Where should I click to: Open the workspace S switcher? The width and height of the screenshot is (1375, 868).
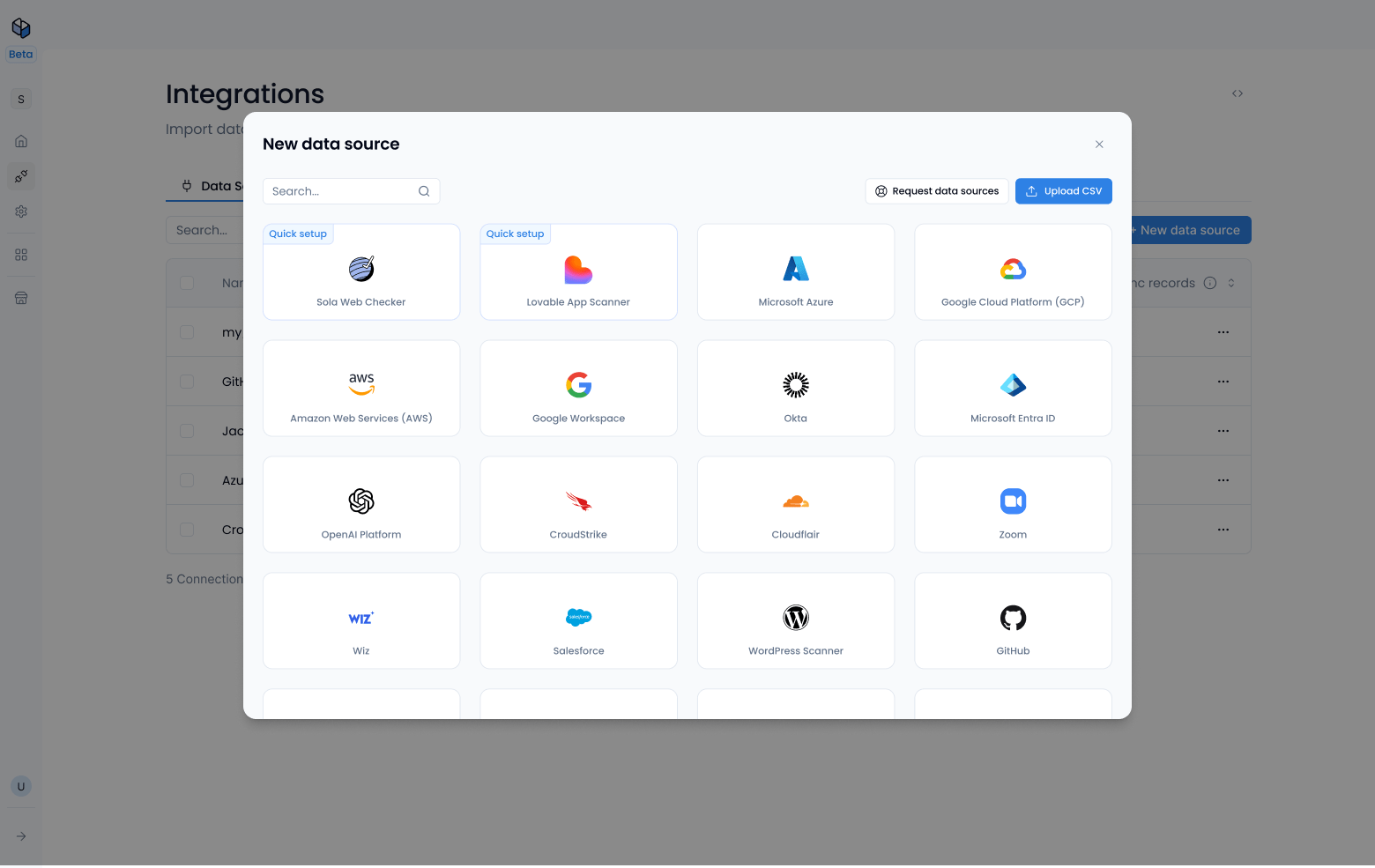click(x=21, y=100)
